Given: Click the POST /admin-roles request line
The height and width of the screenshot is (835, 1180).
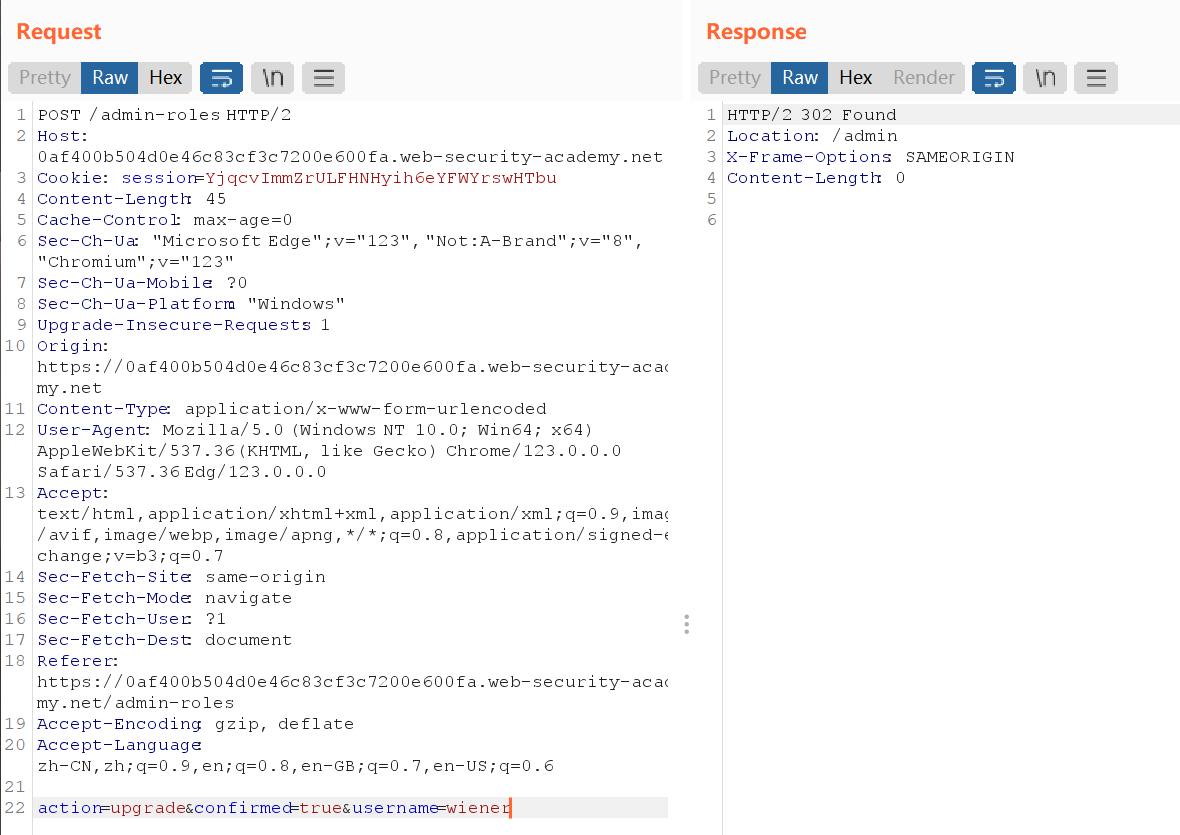Looking at the screenshot, I should 164,115.
